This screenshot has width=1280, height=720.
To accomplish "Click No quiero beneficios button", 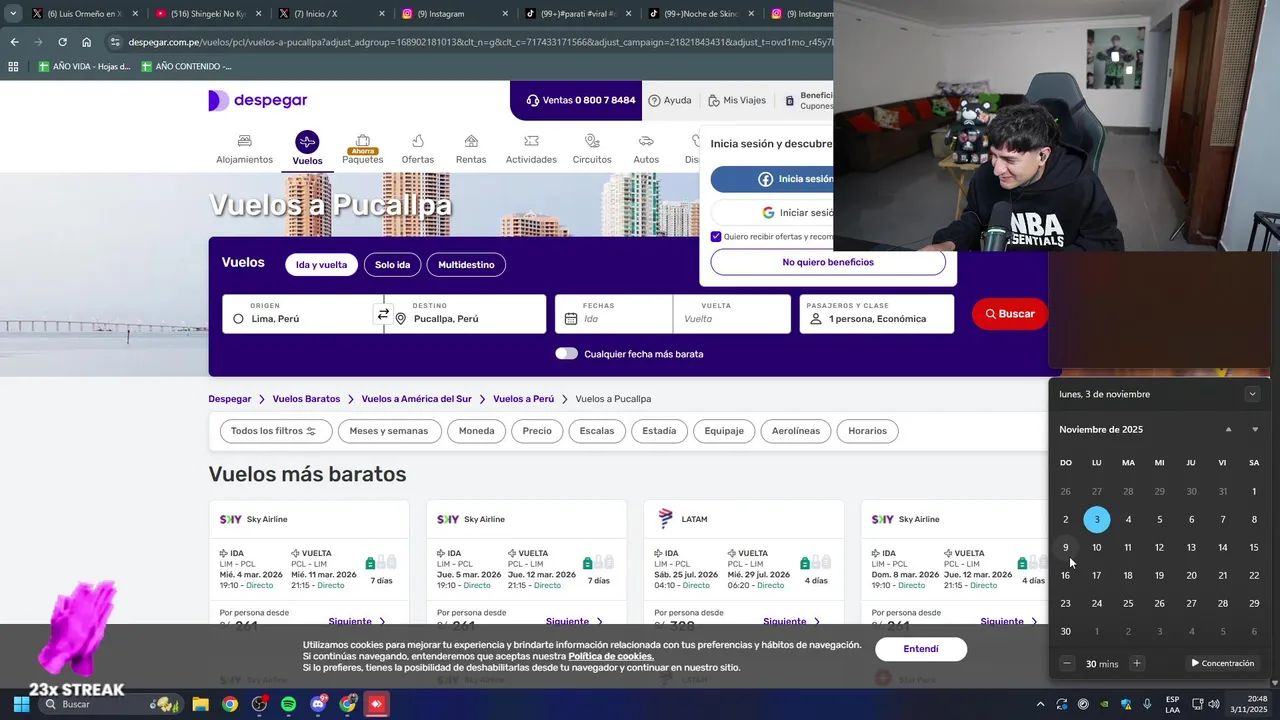I will 828,262.
